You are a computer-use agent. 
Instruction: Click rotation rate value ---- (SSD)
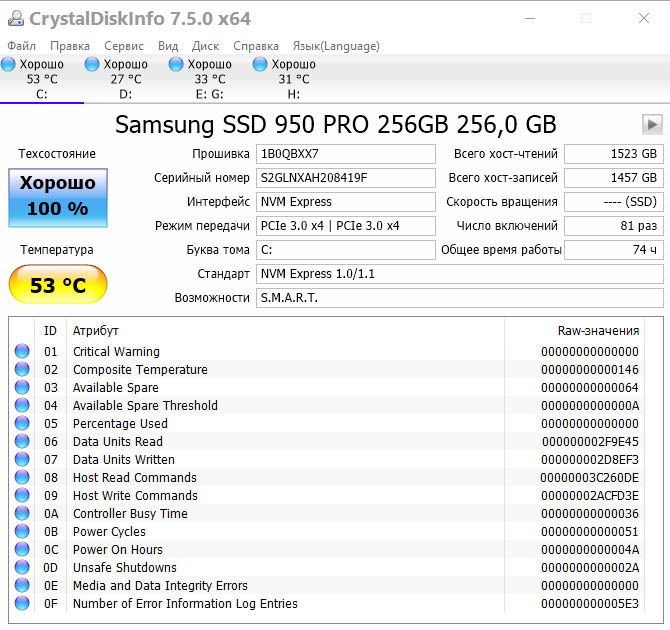pyautogui.click(x=614, y=202)
